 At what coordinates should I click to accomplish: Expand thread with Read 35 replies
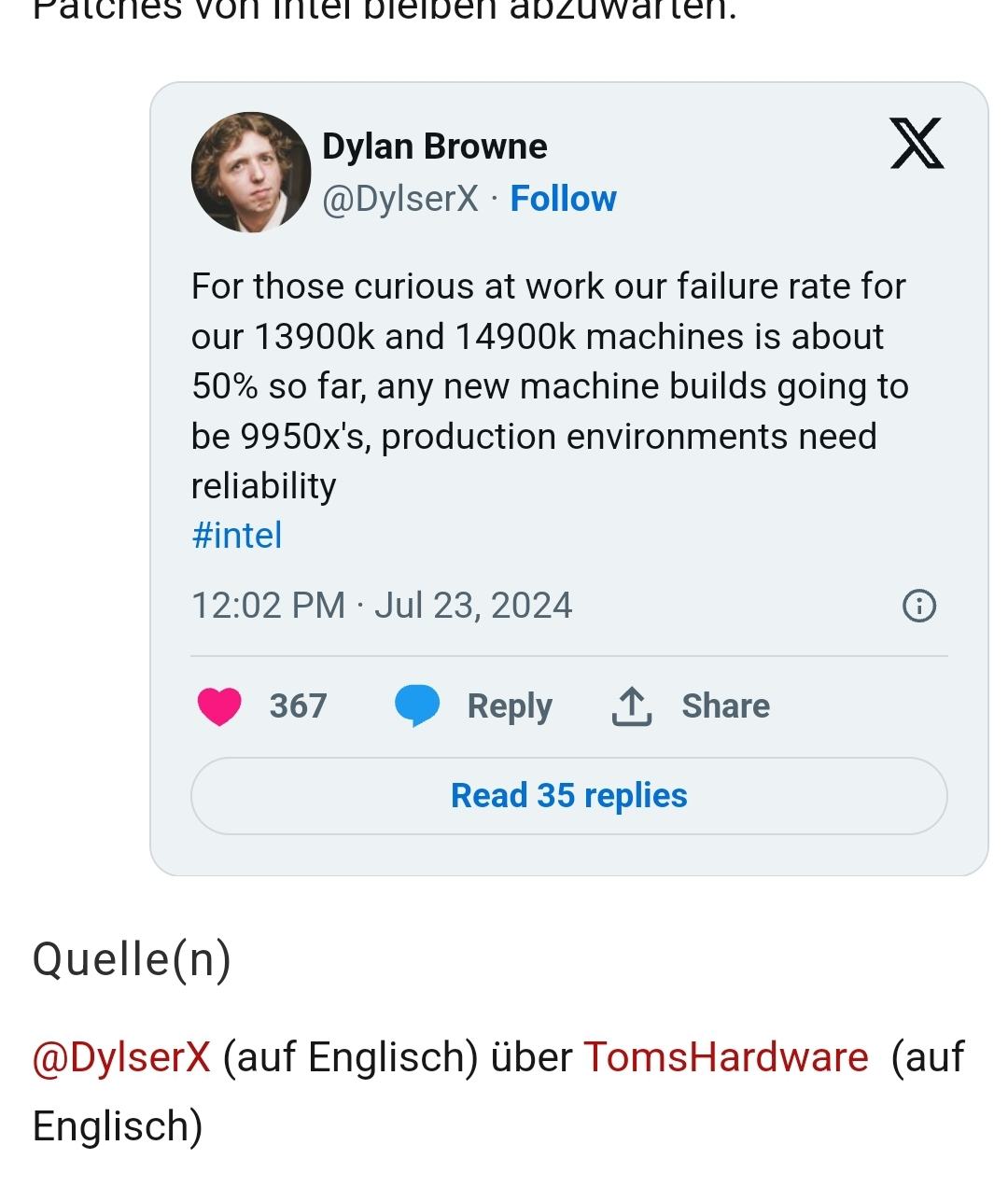568,796
